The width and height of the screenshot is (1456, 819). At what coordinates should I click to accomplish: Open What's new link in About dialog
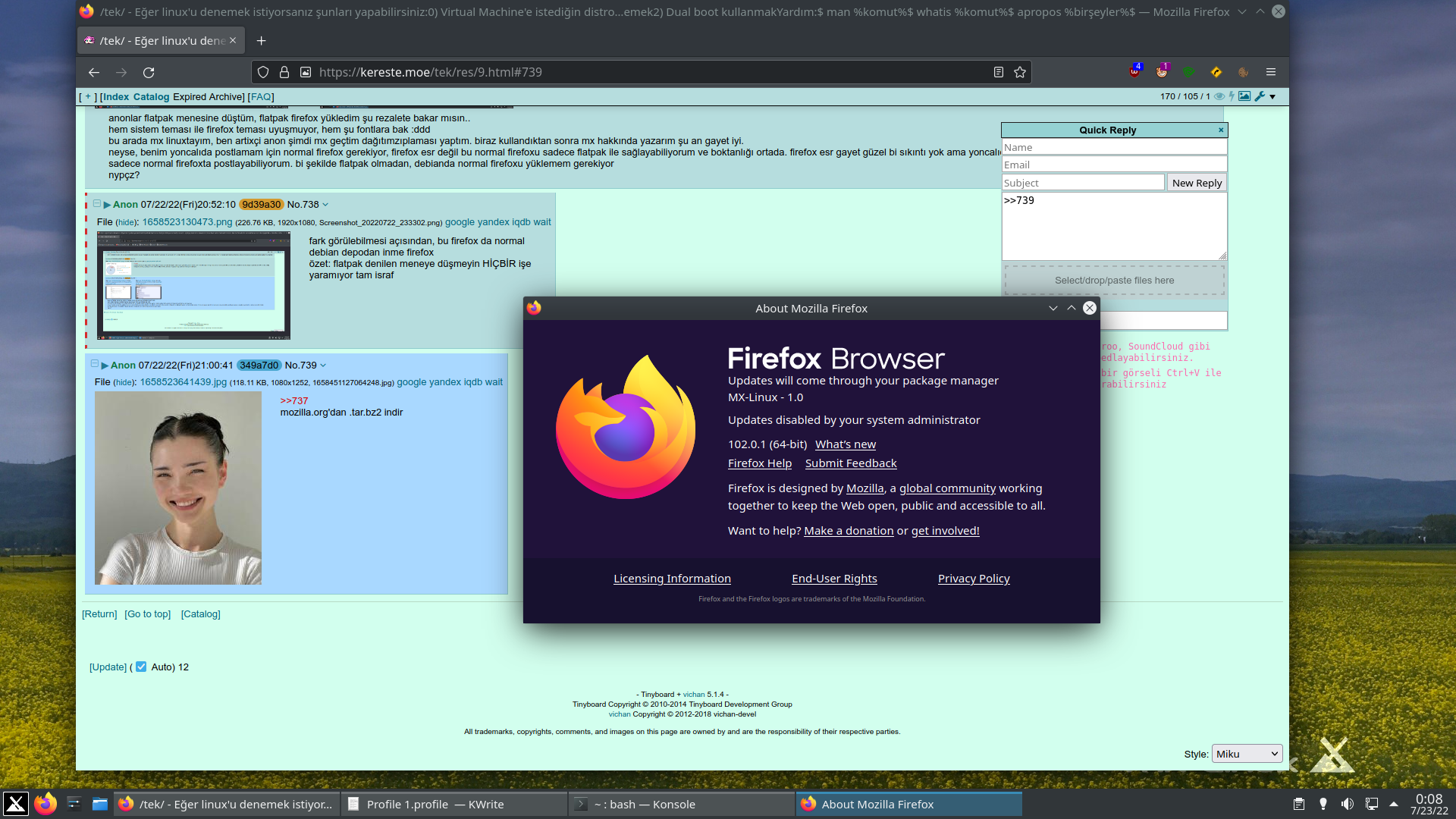[x=846, y=444]
